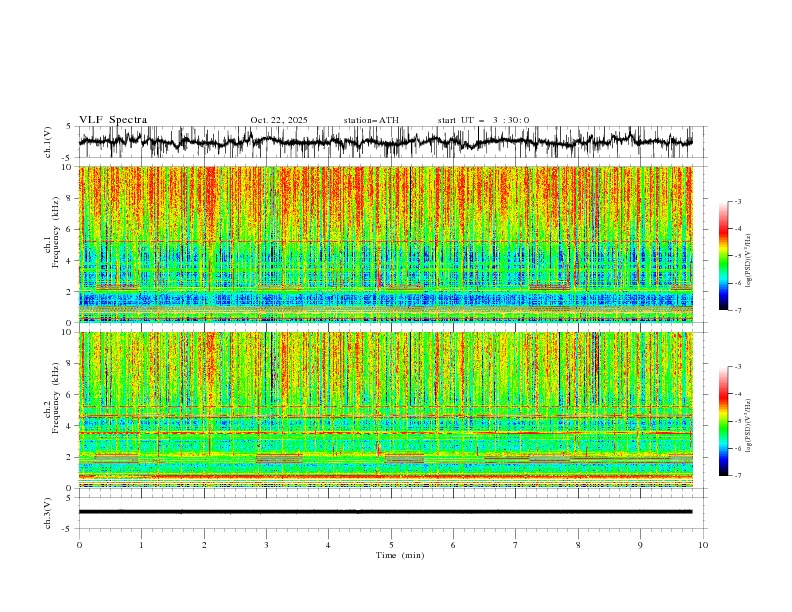
Task: Click tick label "10" on the Time axis
Action: point(703,545)
